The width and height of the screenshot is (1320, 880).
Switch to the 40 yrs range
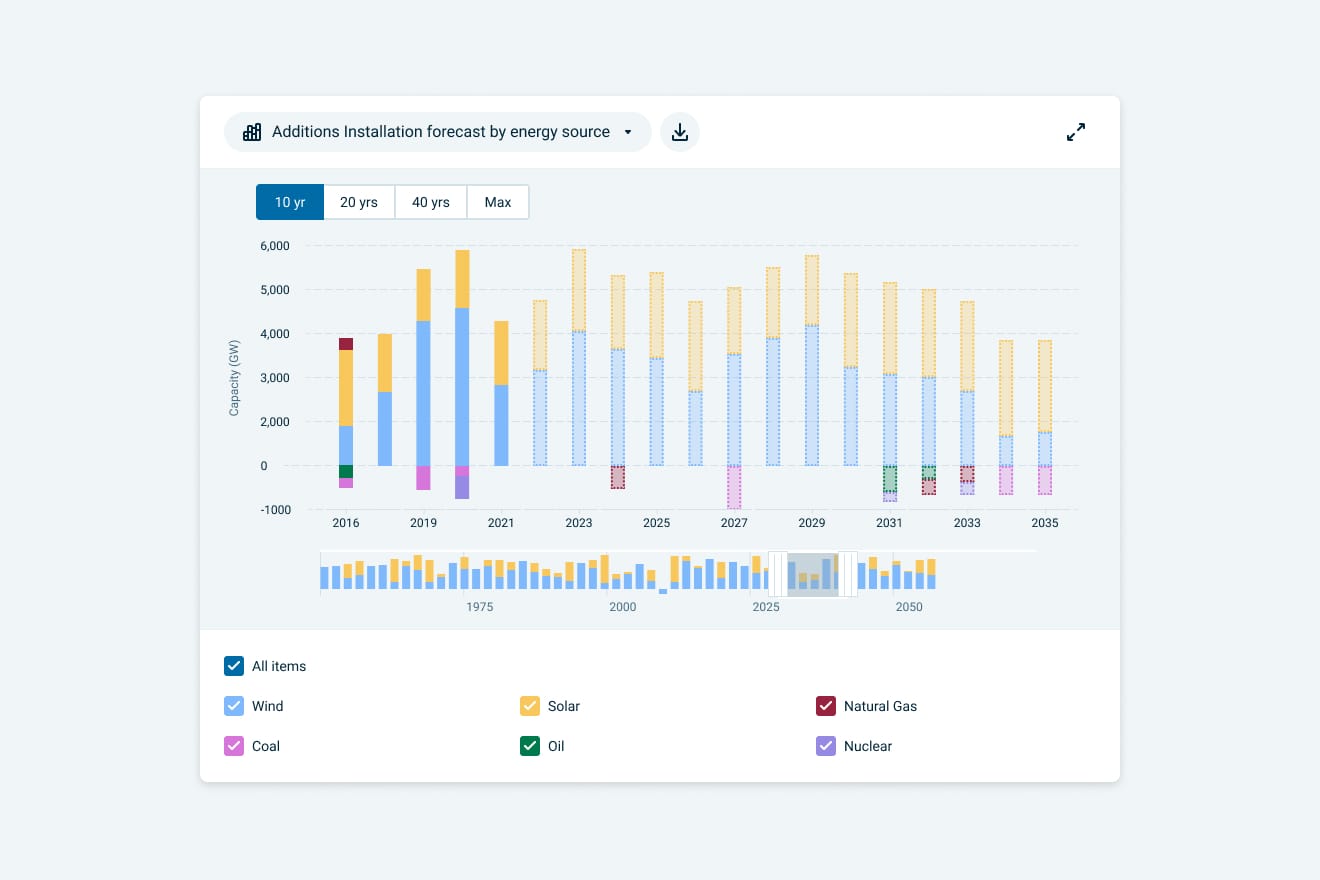431,202
